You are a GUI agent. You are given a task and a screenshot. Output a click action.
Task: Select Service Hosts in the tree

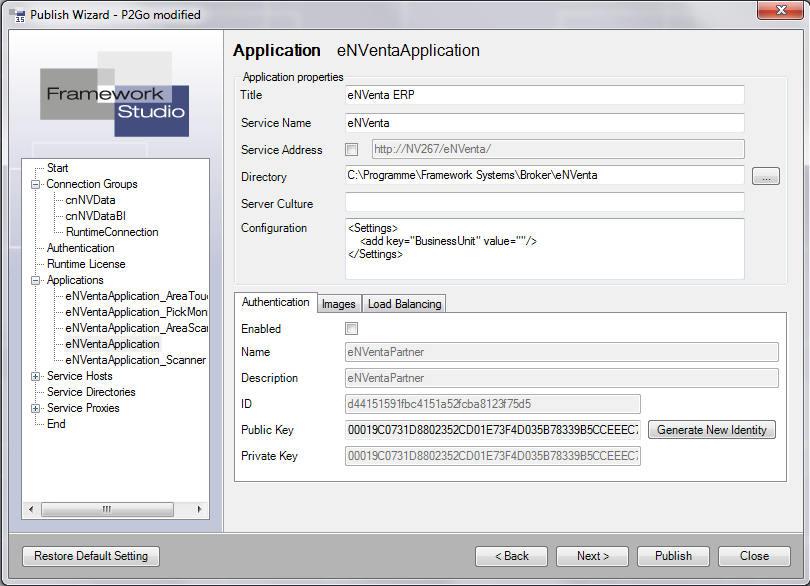(x=80, y=376)
